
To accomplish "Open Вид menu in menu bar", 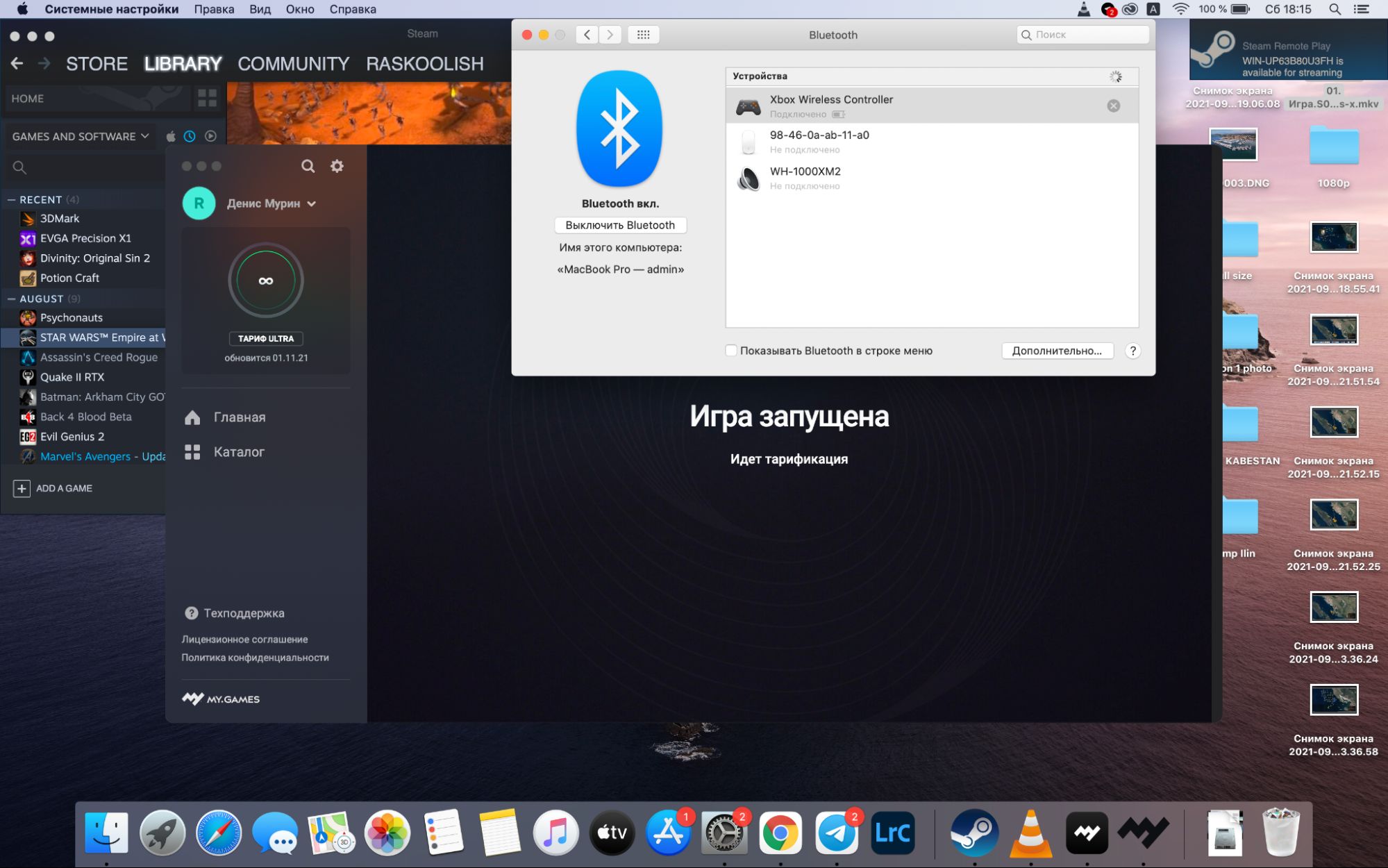I will (x=260, y=9).
